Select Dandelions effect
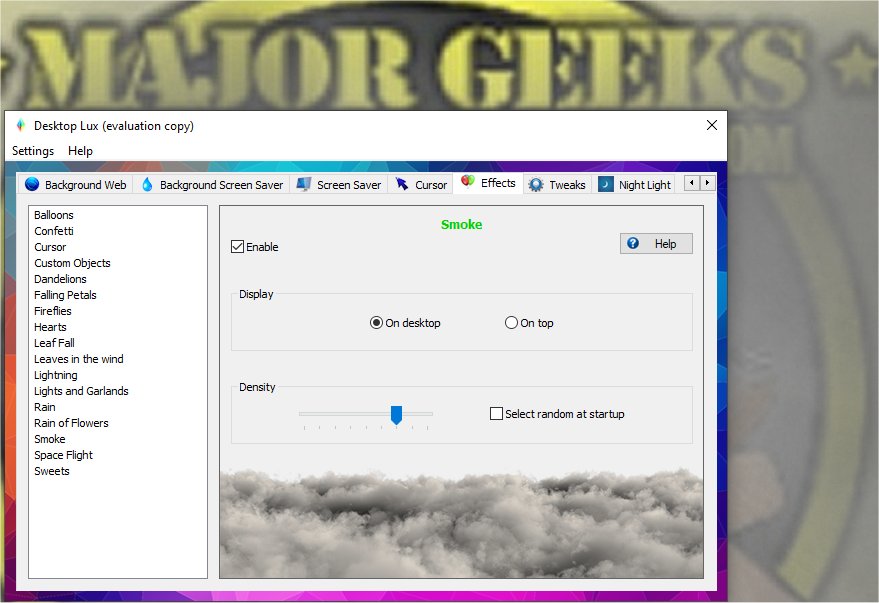Viewport: 879px width, 603px height. [60, 279]
